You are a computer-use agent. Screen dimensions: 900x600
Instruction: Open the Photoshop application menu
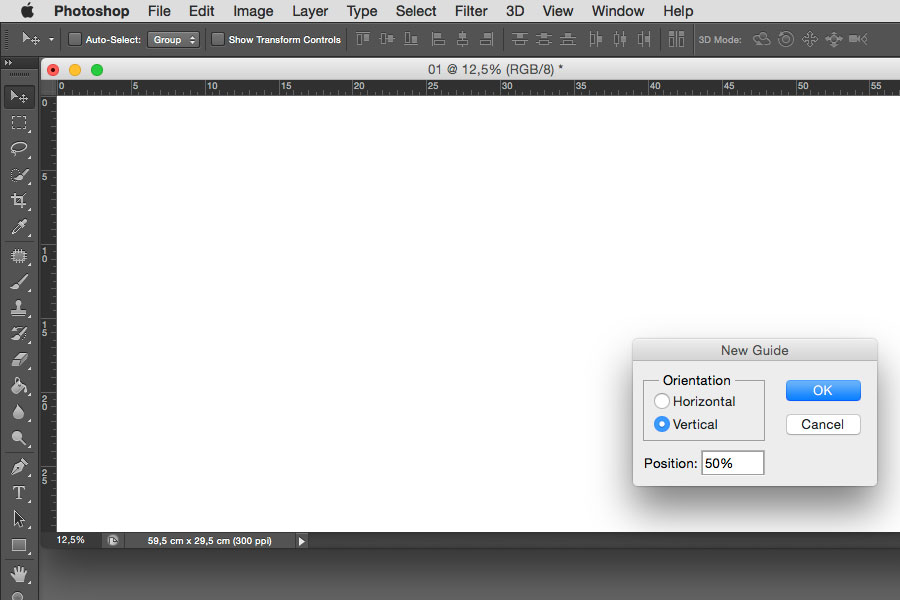tap(91, 11)
